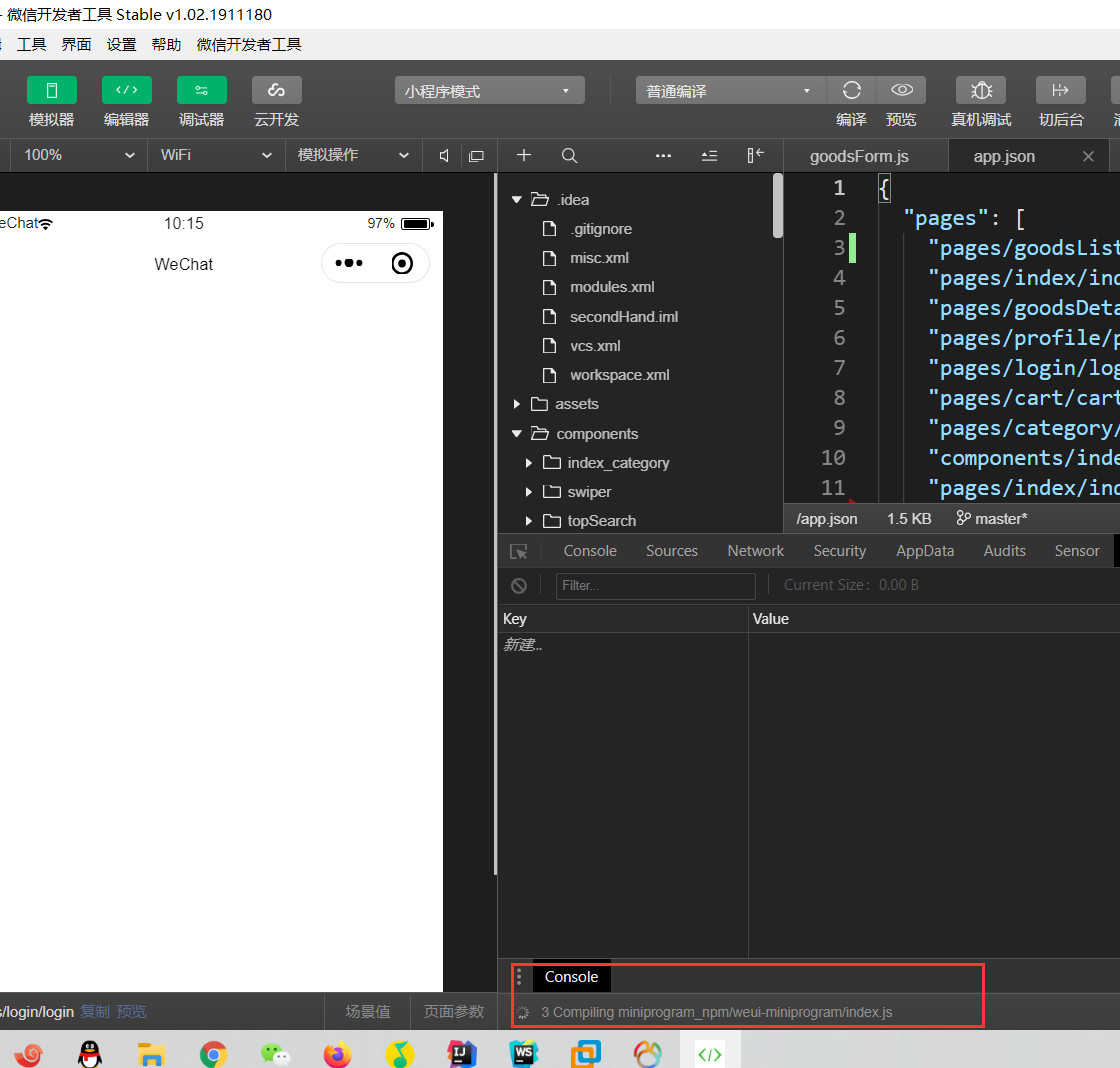1120x1068 pixels.
Task: Collapse the .idea folder
Action: tap(516, 200)
